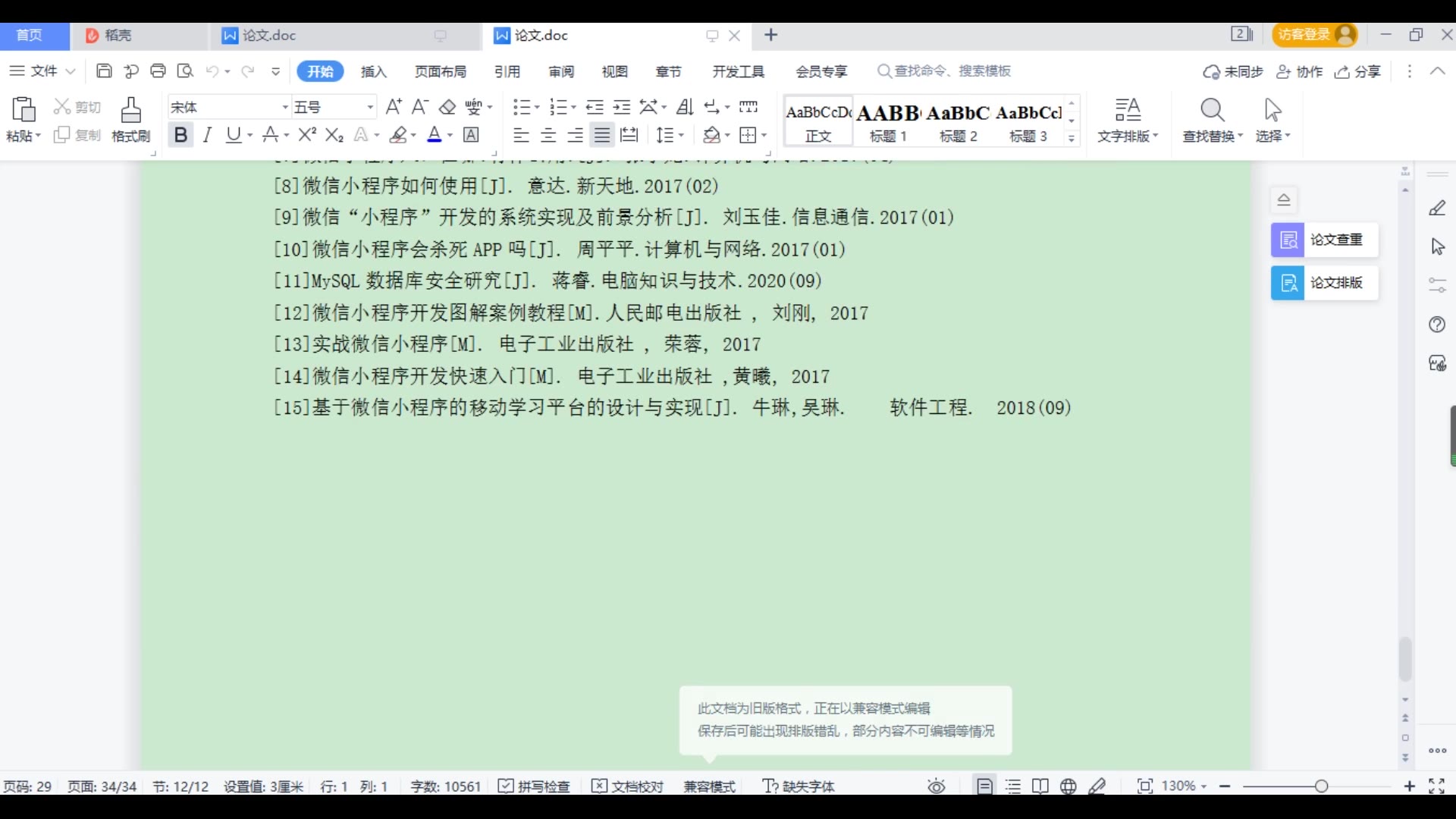Screen dimensions: 1456x819
Task: Open the 开发工具 ribbon tab
Action: 739,71
